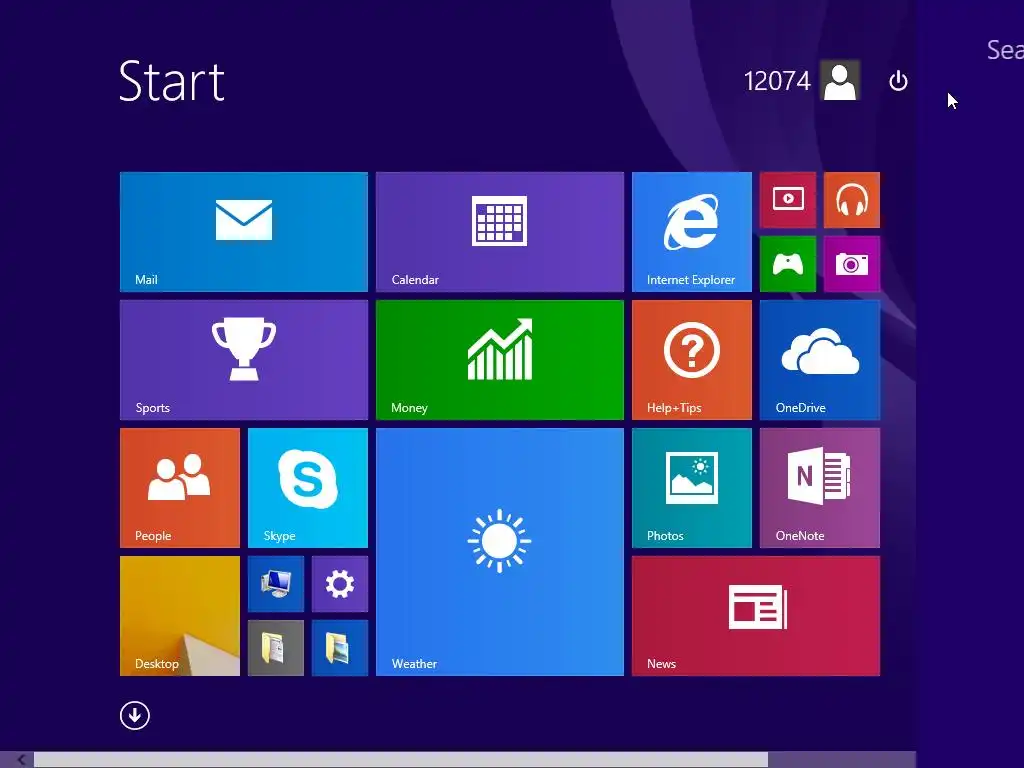Open the Money tile
This screenshot has width=1024, height=768.
(x=500, y=360)
